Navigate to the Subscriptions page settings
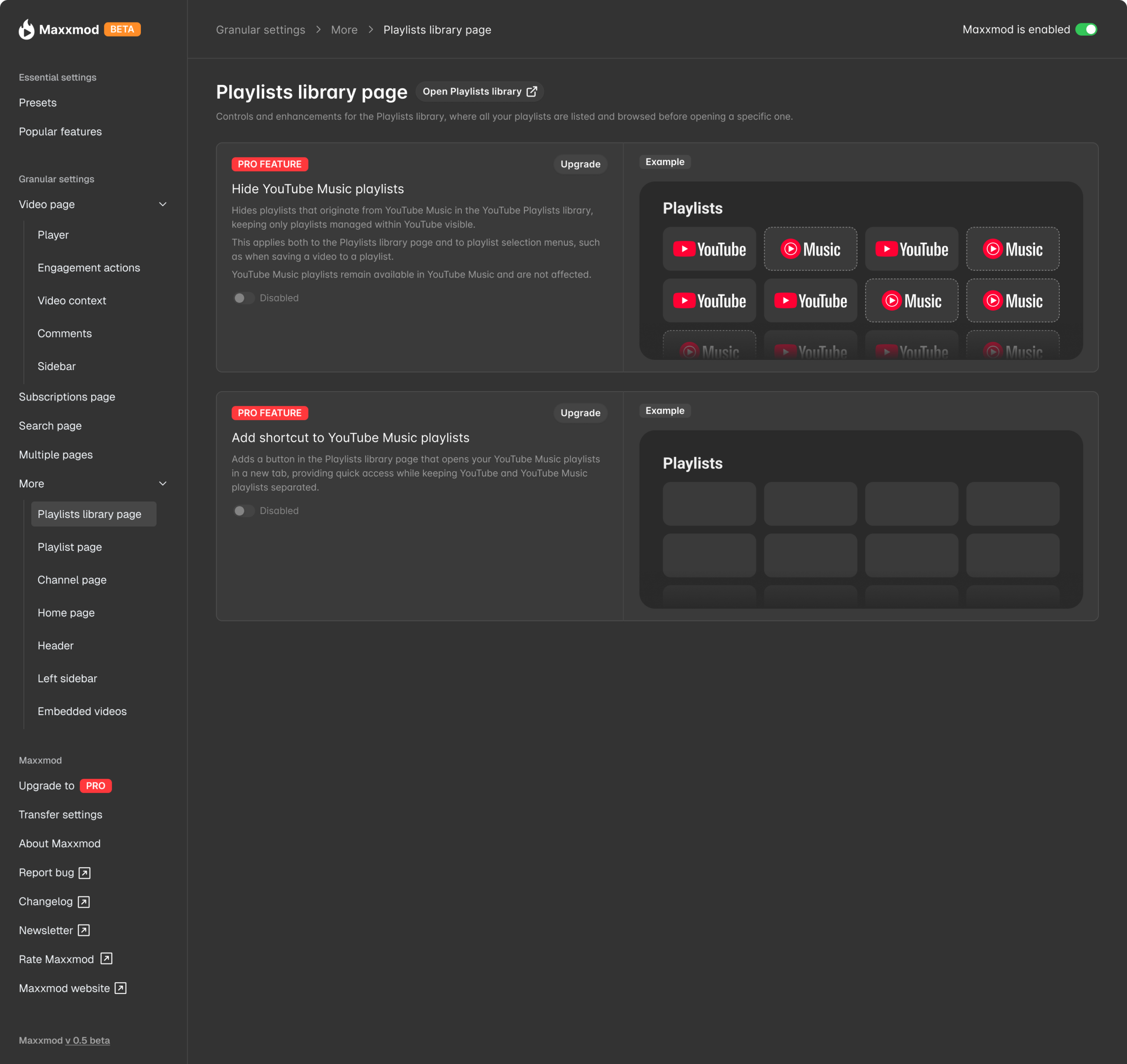Image resolution: width=1127 pixels, height=1064 pixels. [66, 396]
